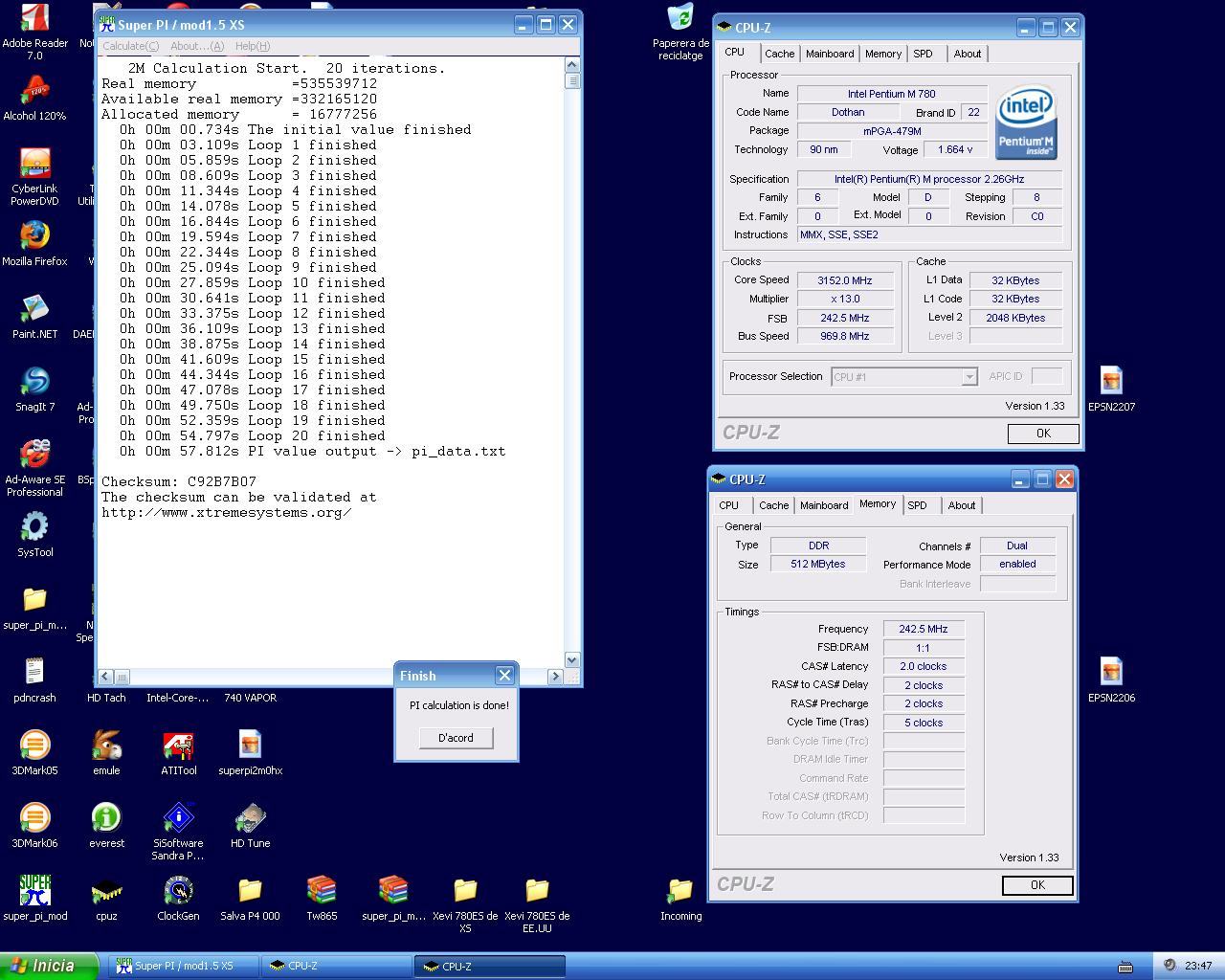Close the Finish dialog with the X
The width and height of the screenshot is (1225, 980).
(504, 676)
